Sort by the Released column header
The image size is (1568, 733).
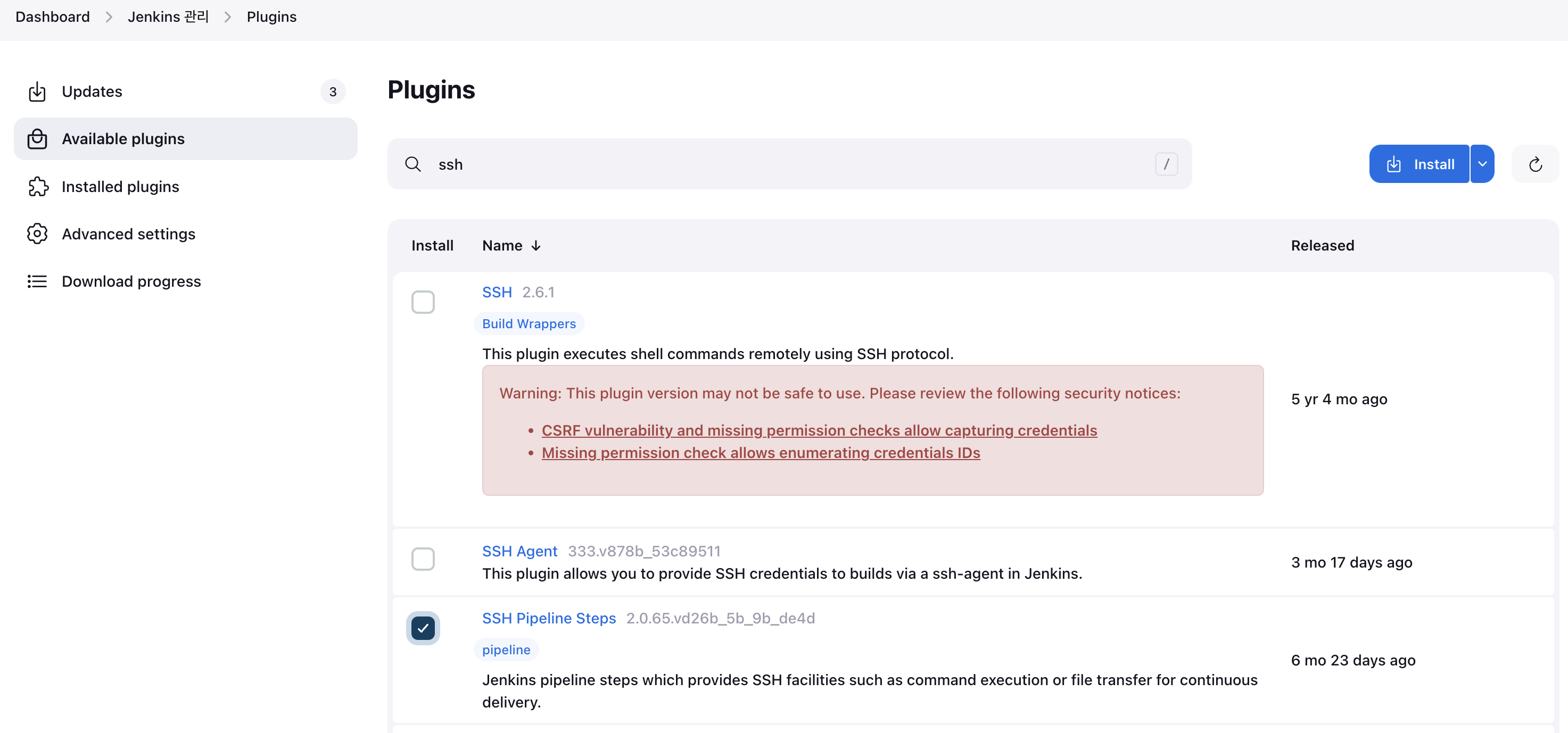1322,246
